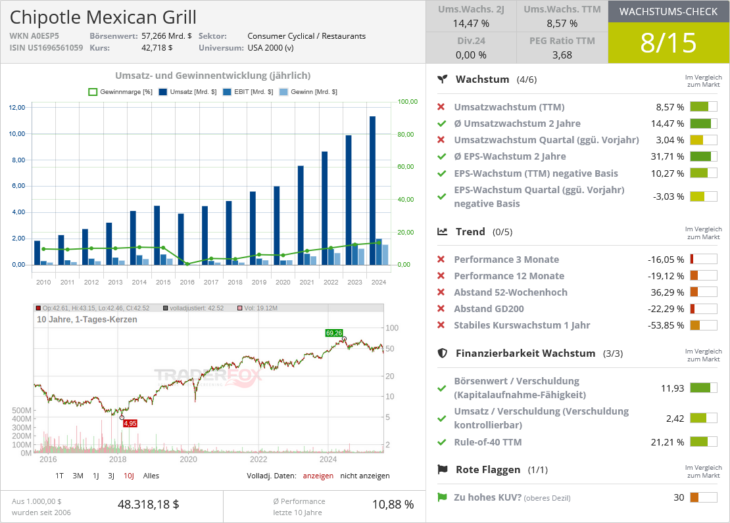
Task: Click red X beside Performance 12 Monate
Action: 441,276
